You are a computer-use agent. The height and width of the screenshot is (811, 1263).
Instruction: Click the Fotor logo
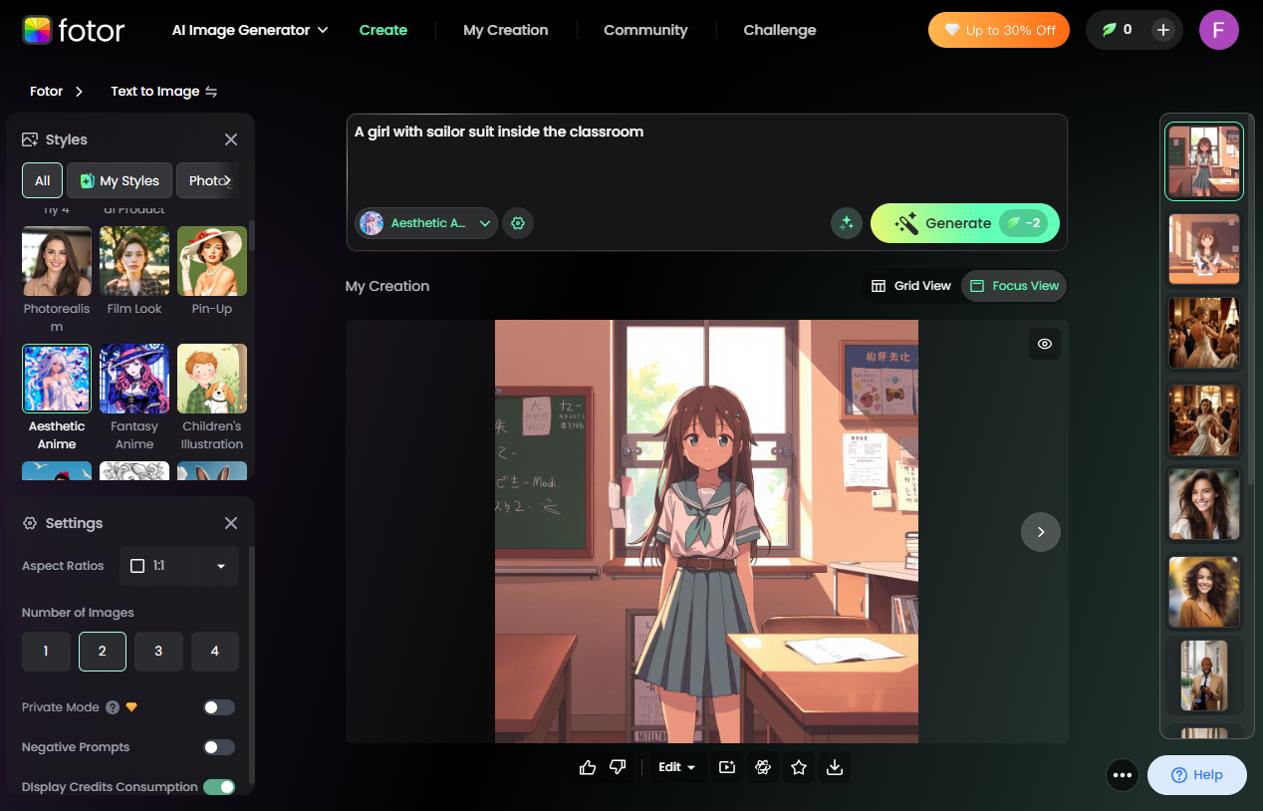pyautogui.click(x=73, y=30)
